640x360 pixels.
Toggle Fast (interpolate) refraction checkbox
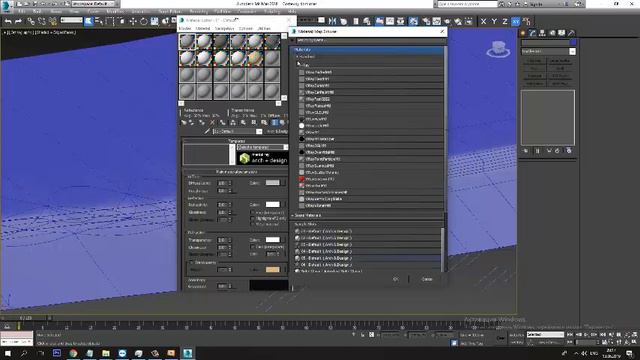coord(253,247)
